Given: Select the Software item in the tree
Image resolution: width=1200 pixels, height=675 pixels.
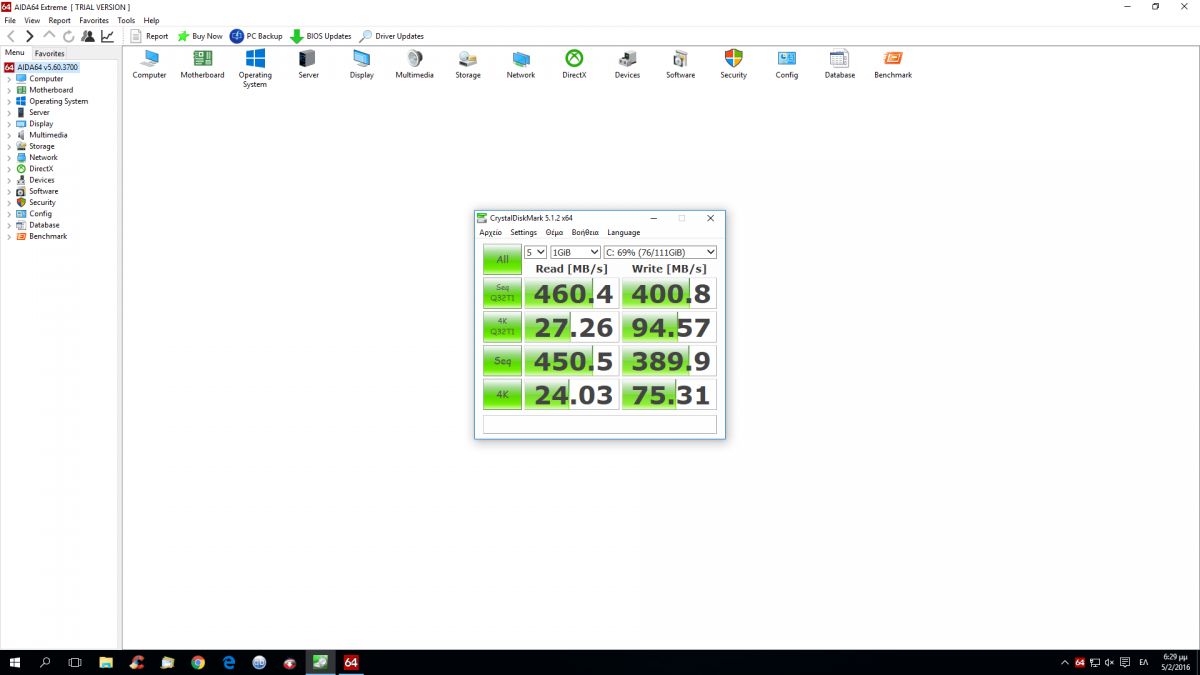Looking at the screenshot, I should [43, 191].
